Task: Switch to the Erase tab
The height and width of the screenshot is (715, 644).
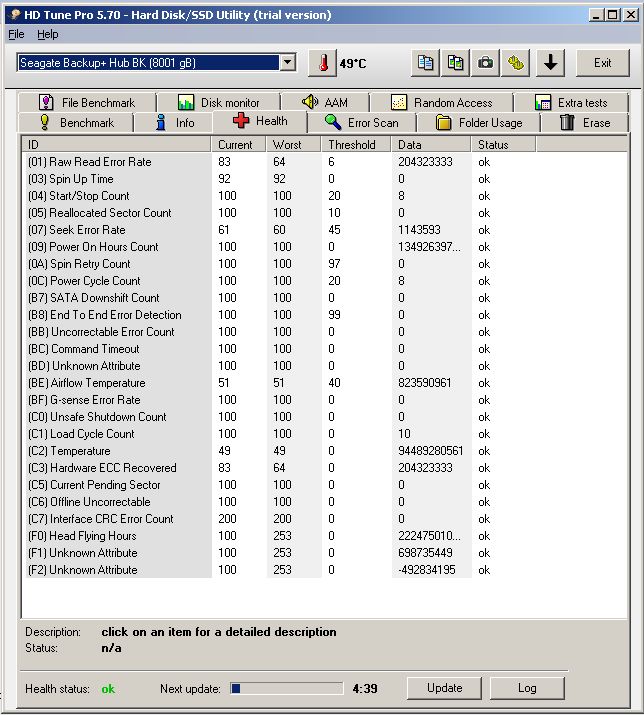Action: pos(585,123)
